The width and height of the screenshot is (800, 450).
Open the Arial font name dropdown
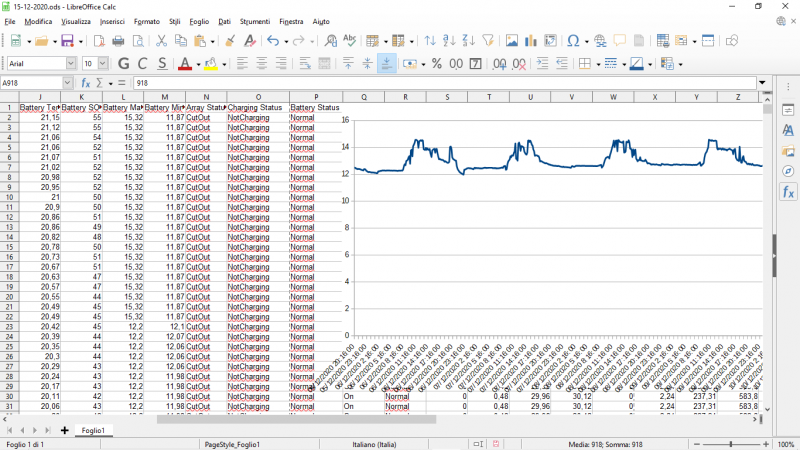71,63
